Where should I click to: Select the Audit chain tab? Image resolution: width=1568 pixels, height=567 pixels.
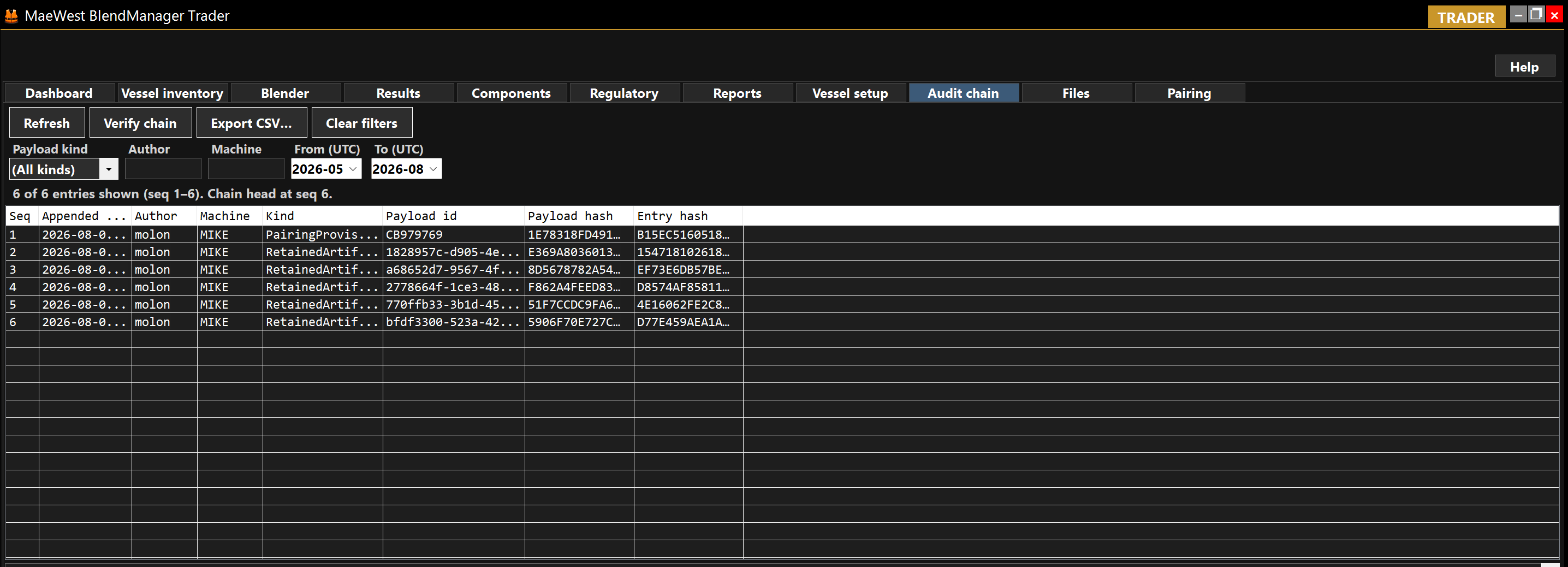pos(963,93)
